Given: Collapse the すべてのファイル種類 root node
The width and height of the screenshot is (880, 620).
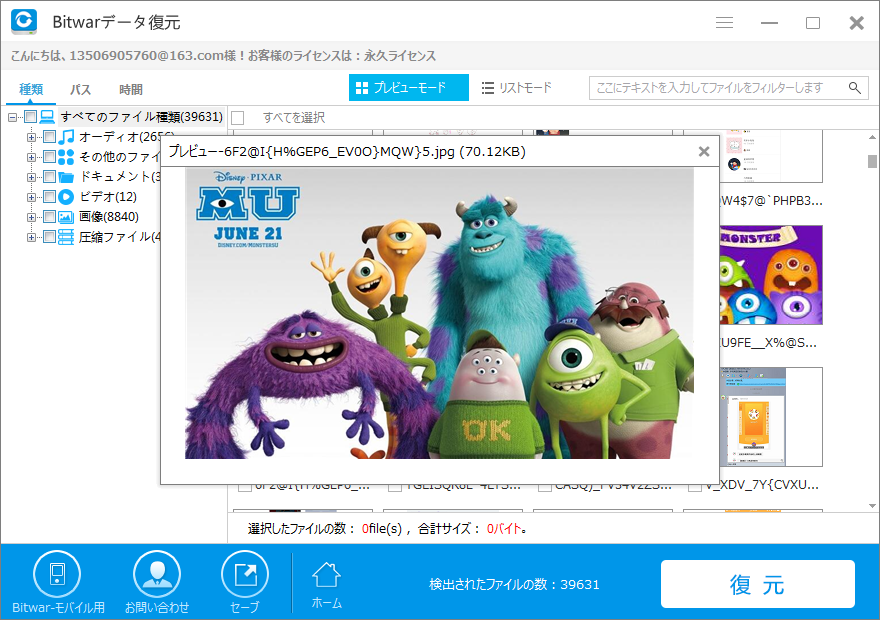Looking at the screenshot, I should pos(12,117).
